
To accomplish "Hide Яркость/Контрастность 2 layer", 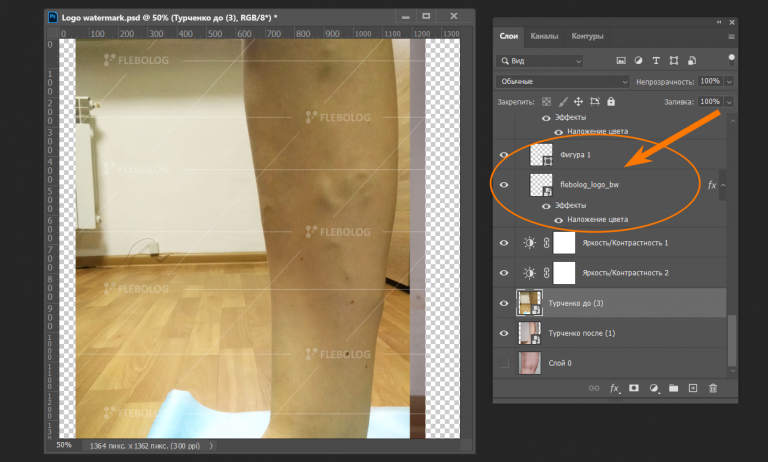I will 504,273.
